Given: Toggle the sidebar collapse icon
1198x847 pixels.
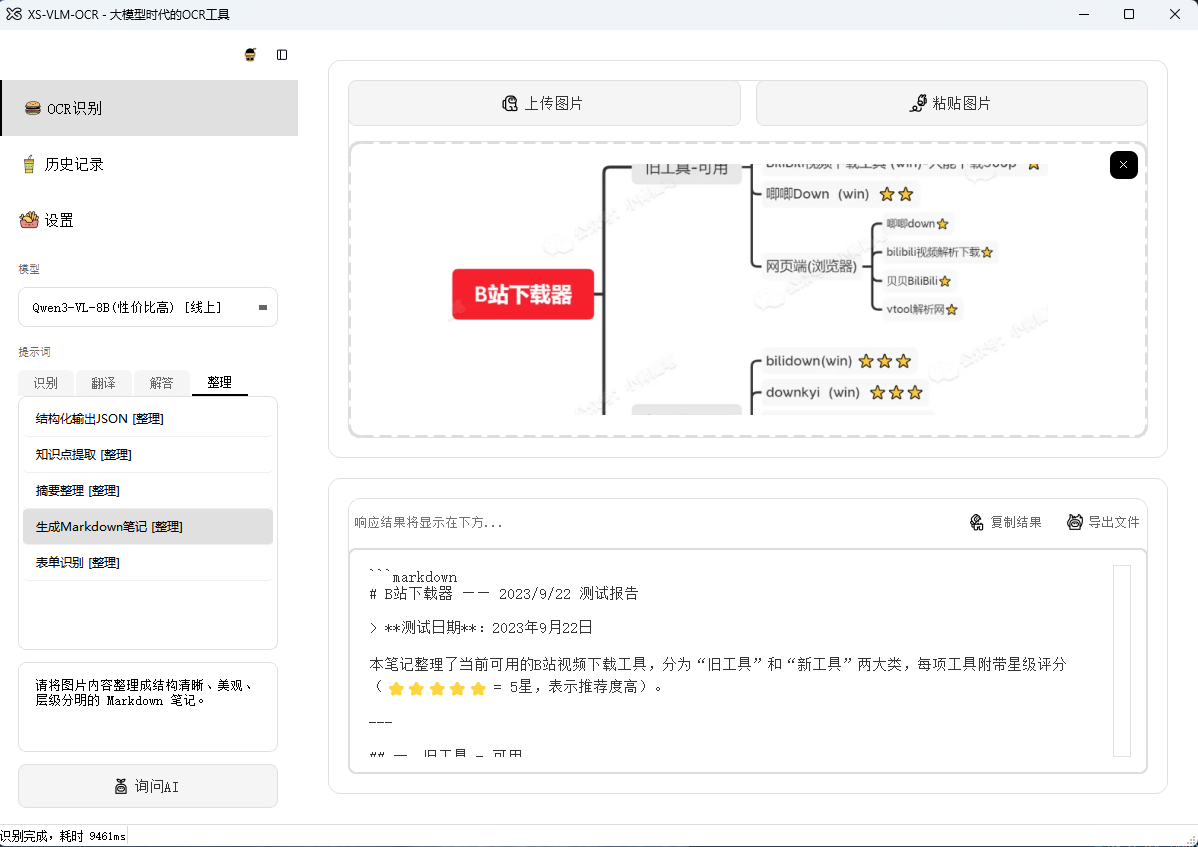Looking at the screenshot, I should [x=282, y=54].
